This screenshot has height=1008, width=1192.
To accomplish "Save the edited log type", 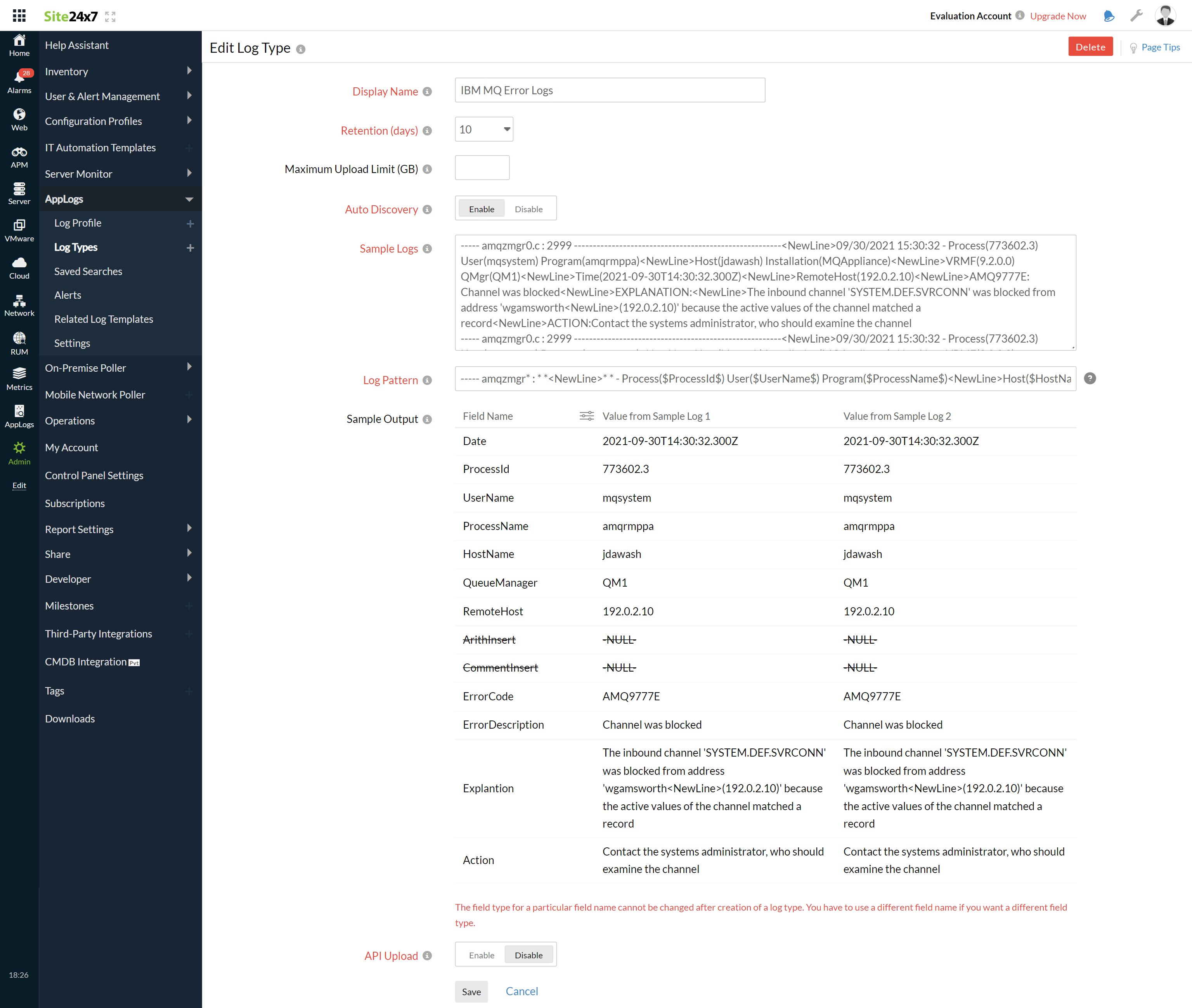I will click(471, 991).
